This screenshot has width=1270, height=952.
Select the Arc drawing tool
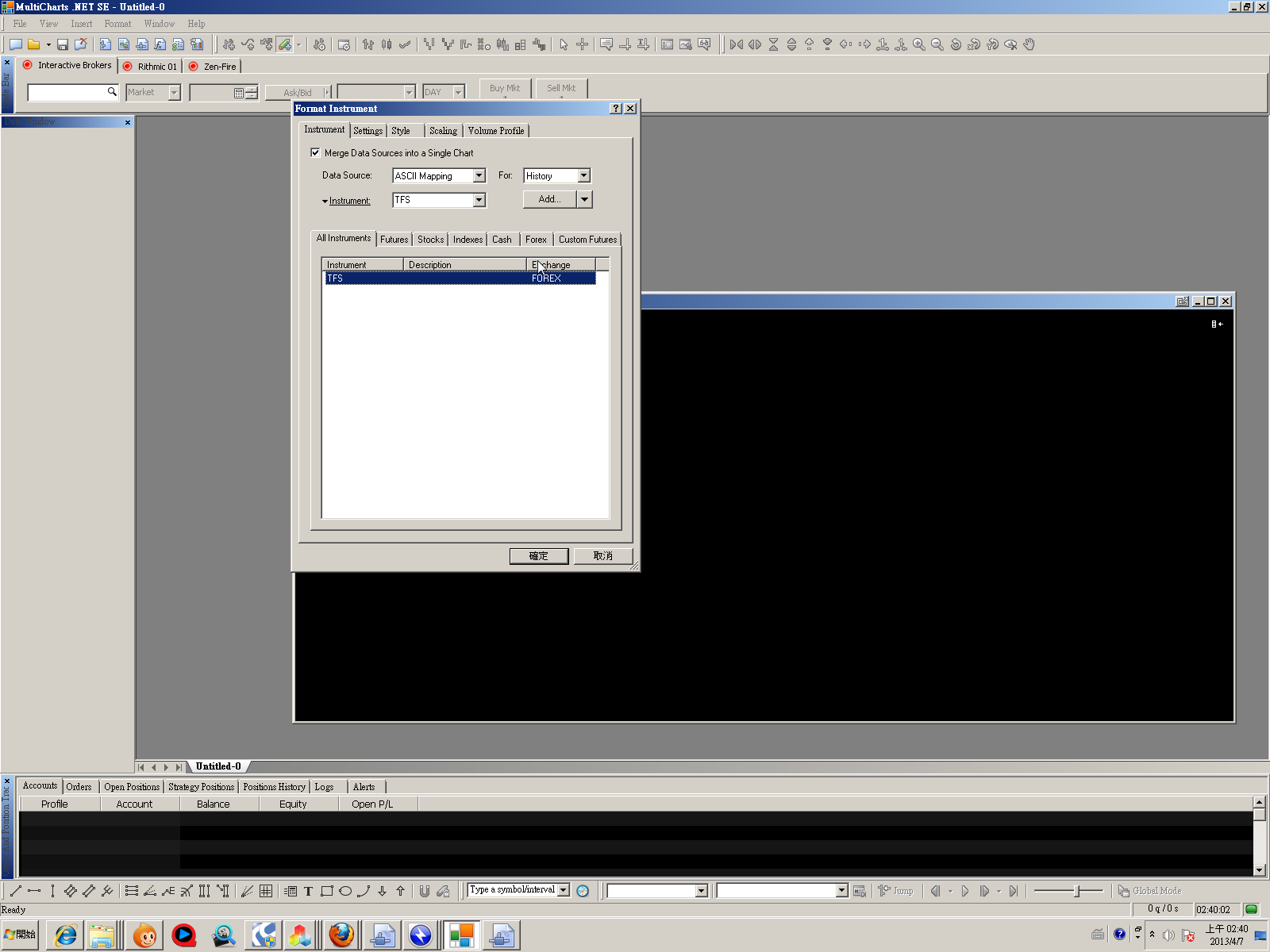pyautogui.click(x=364, y=891)
